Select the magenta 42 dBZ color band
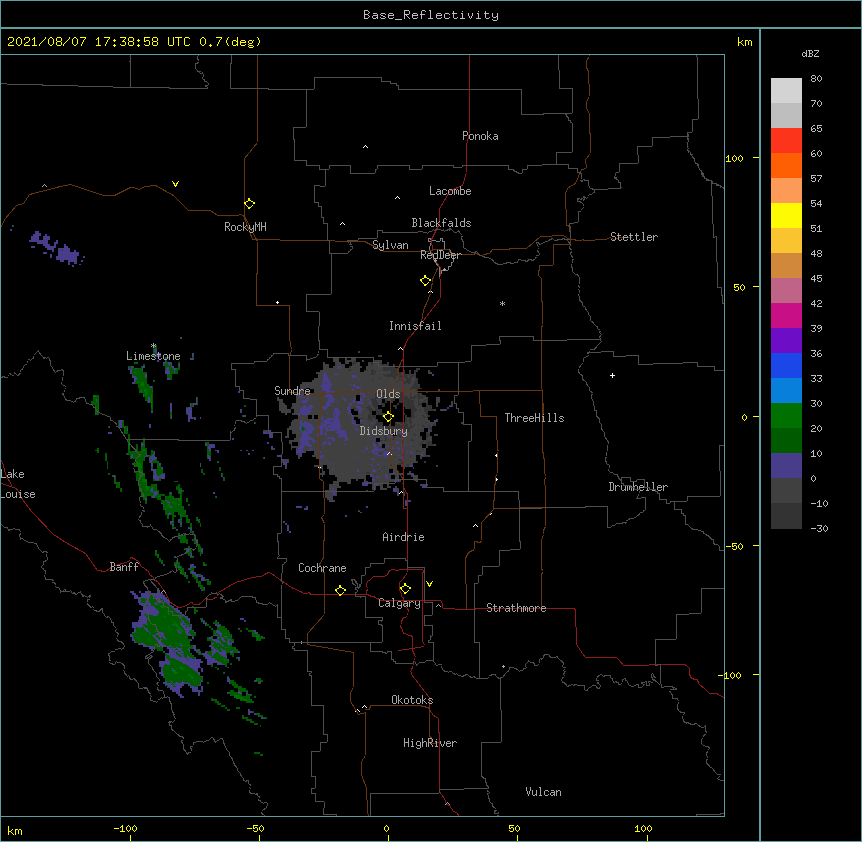This screenshot has height=842, width=862. (x=786, y=315)
